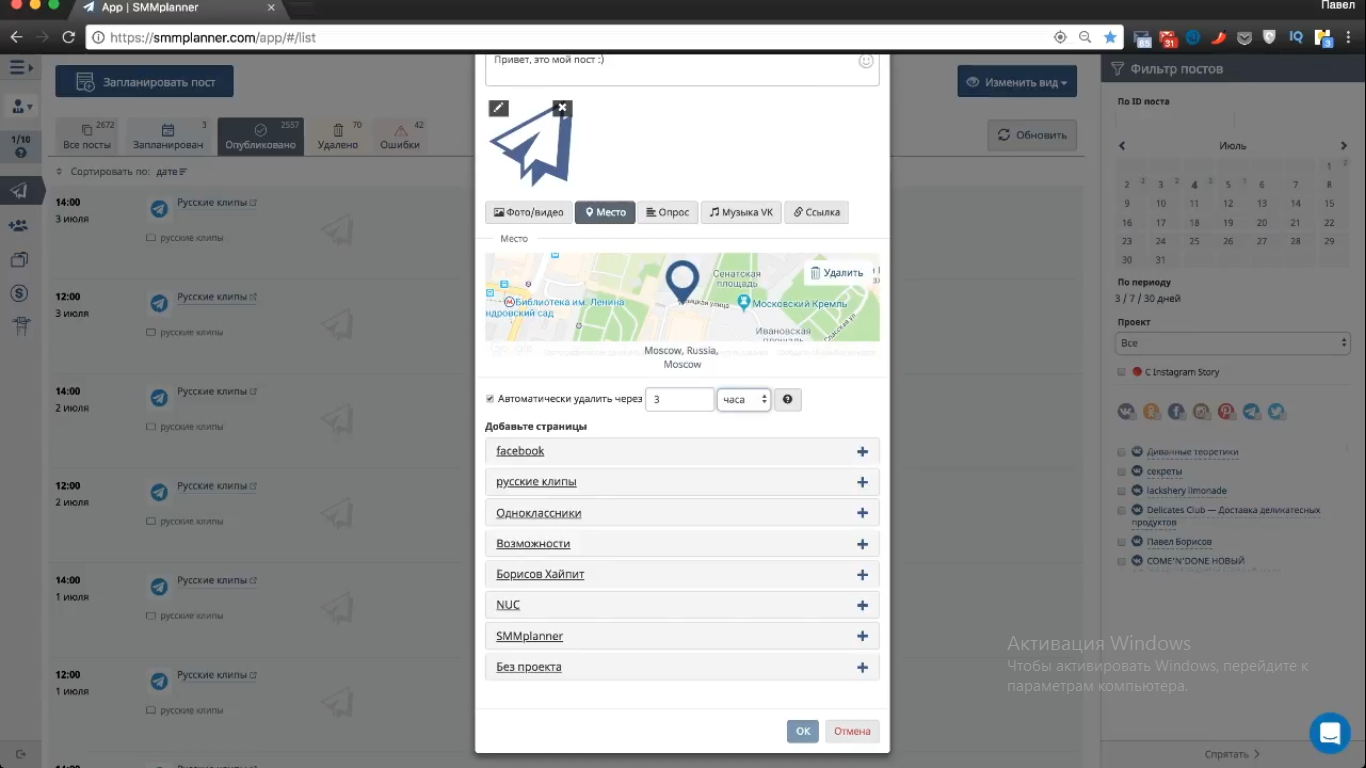Screen dimensions: 1366x768
Task: Open the dollar billing icon in sidebar
Action: pyautogui.click(x=19, y=293)
